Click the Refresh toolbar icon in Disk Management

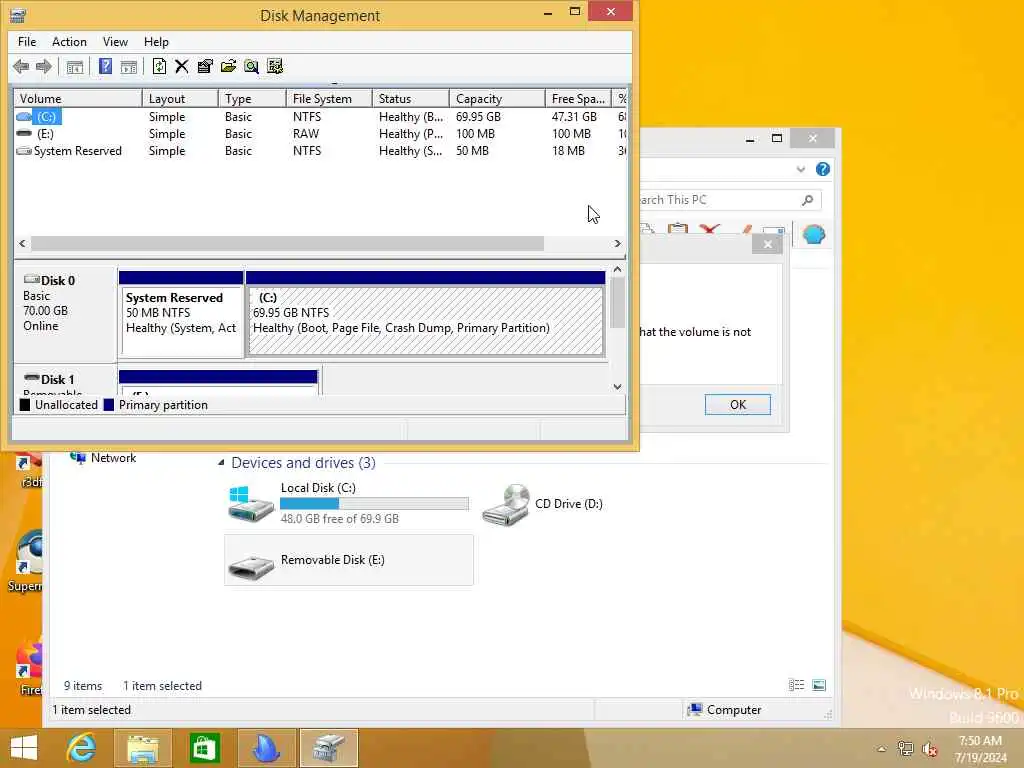[159, 66]
